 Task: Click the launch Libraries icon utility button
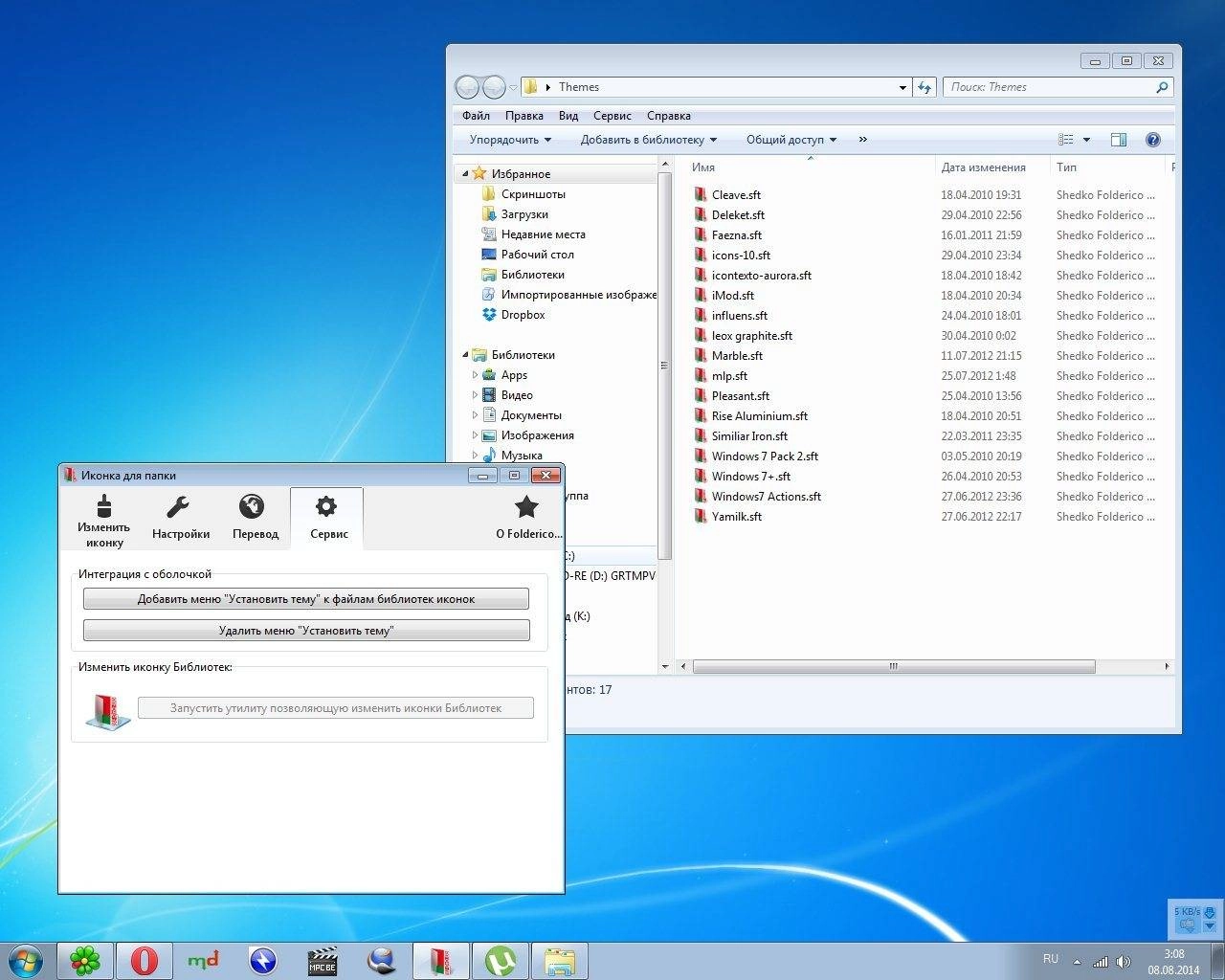336,708
